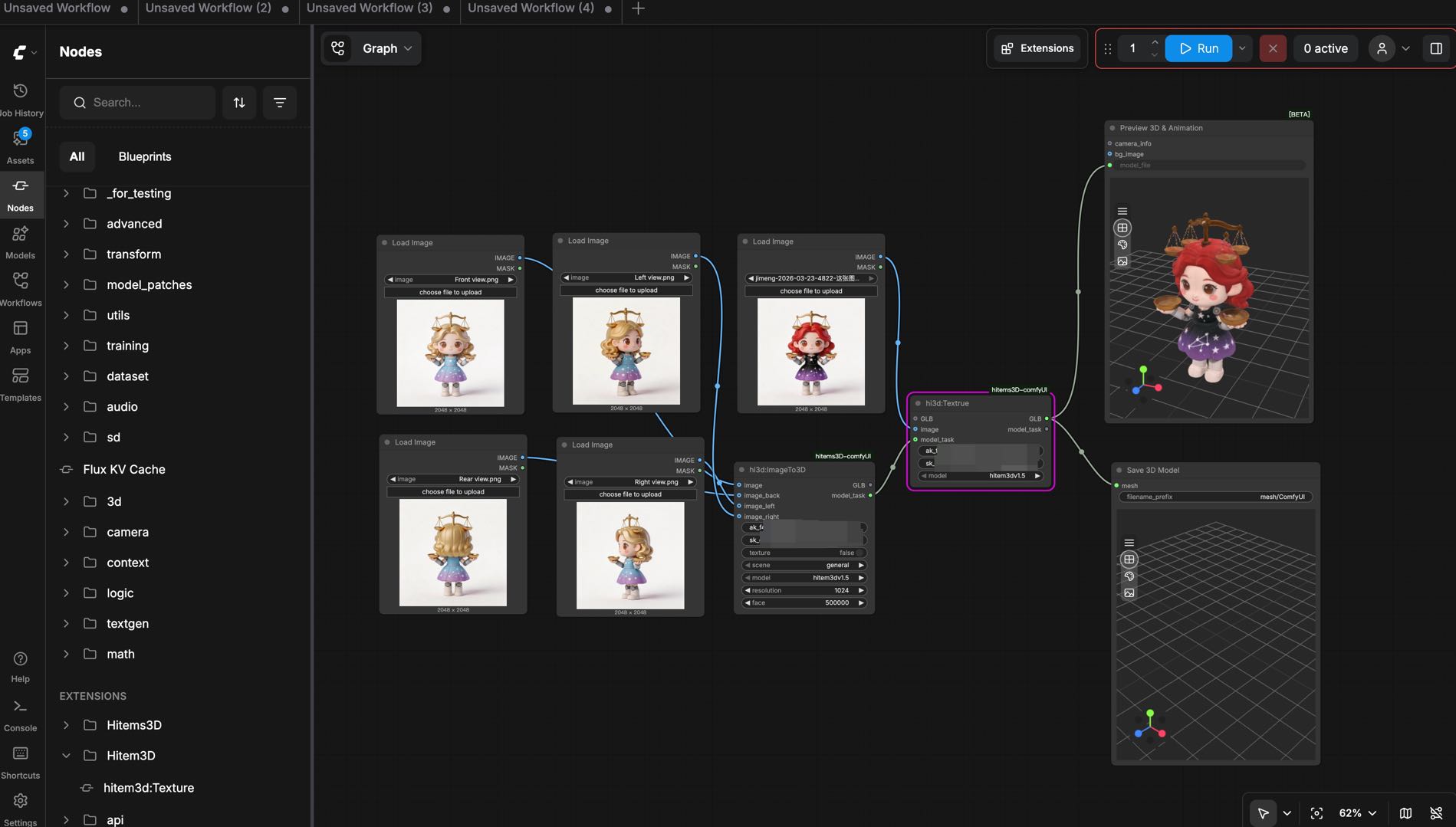
Task: Click the material palette icon in Preview 3D panel
Action: pyautogui.click(x=1122, y=245)
